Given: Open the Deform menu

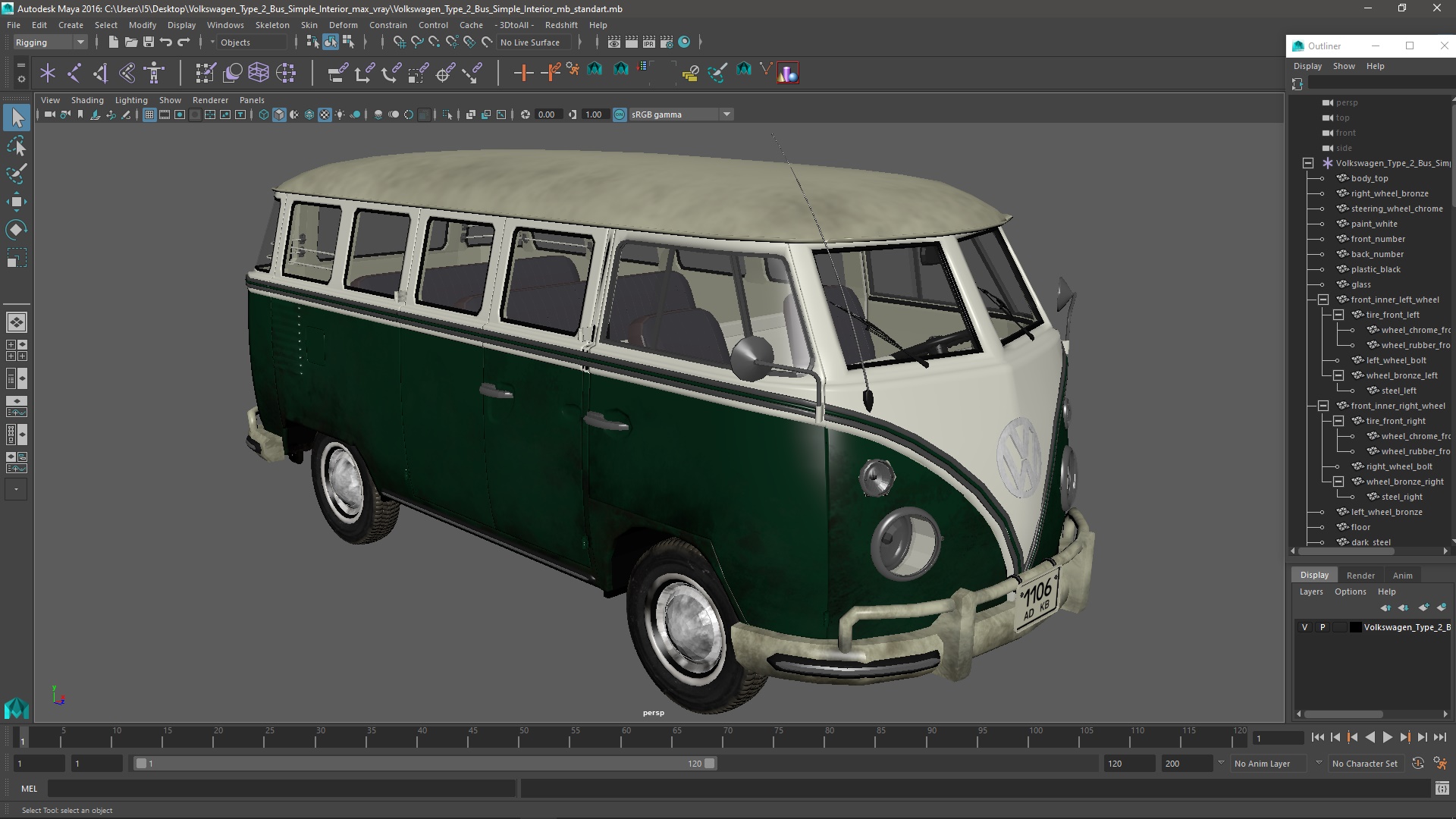Looking at the screenshot, I should [x=343, y=25].
